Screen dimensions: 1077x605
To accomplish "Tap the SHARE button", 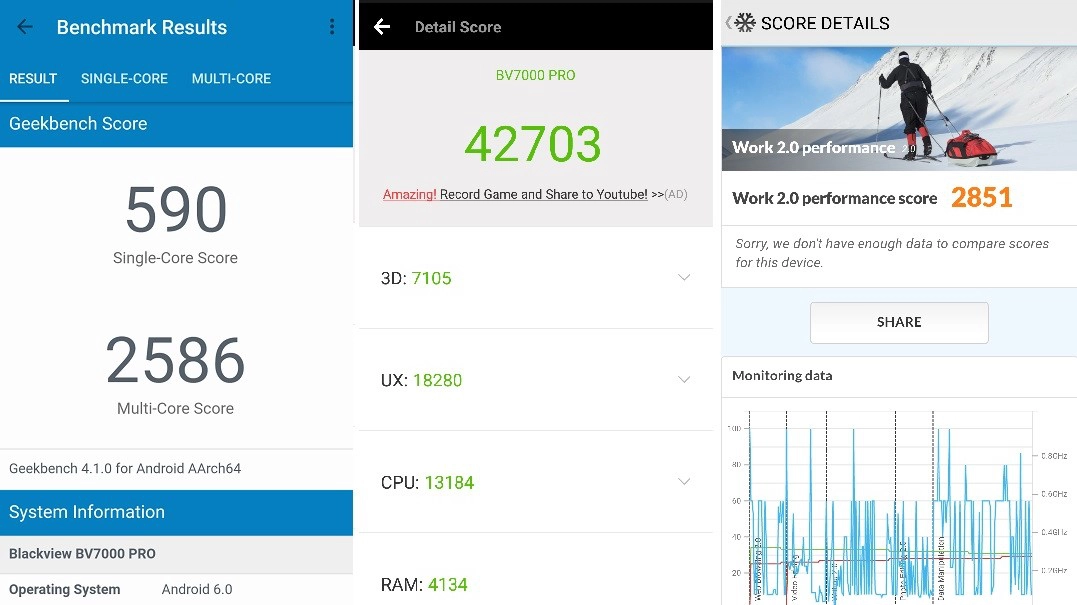I will pos(899,322).
